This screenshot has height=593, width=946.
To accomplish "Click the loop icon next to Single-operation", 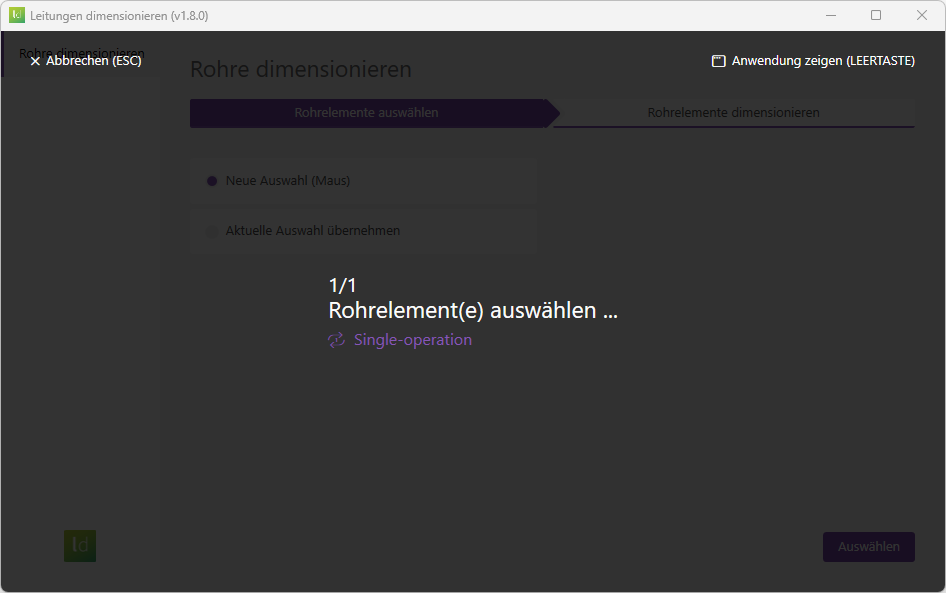I will [336, 340].
